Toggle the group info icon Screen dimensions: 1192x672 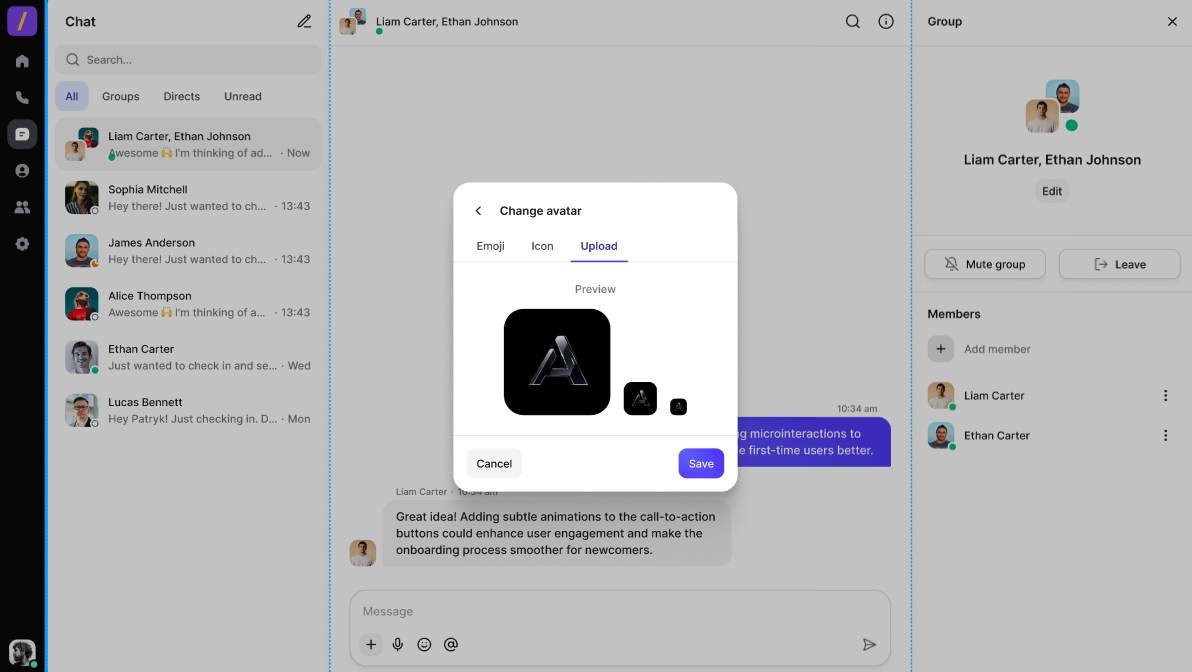pos(886,21)
